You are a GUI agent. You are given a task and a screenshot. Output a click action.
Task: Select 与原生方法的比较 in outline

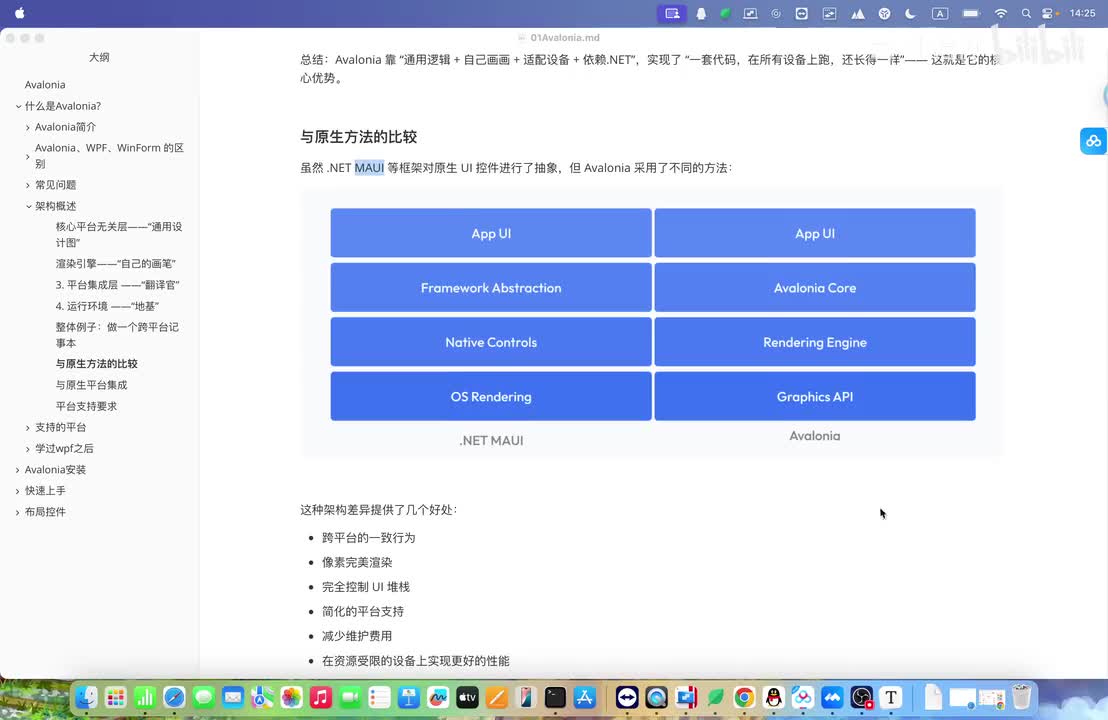click(x=97, y=364)
